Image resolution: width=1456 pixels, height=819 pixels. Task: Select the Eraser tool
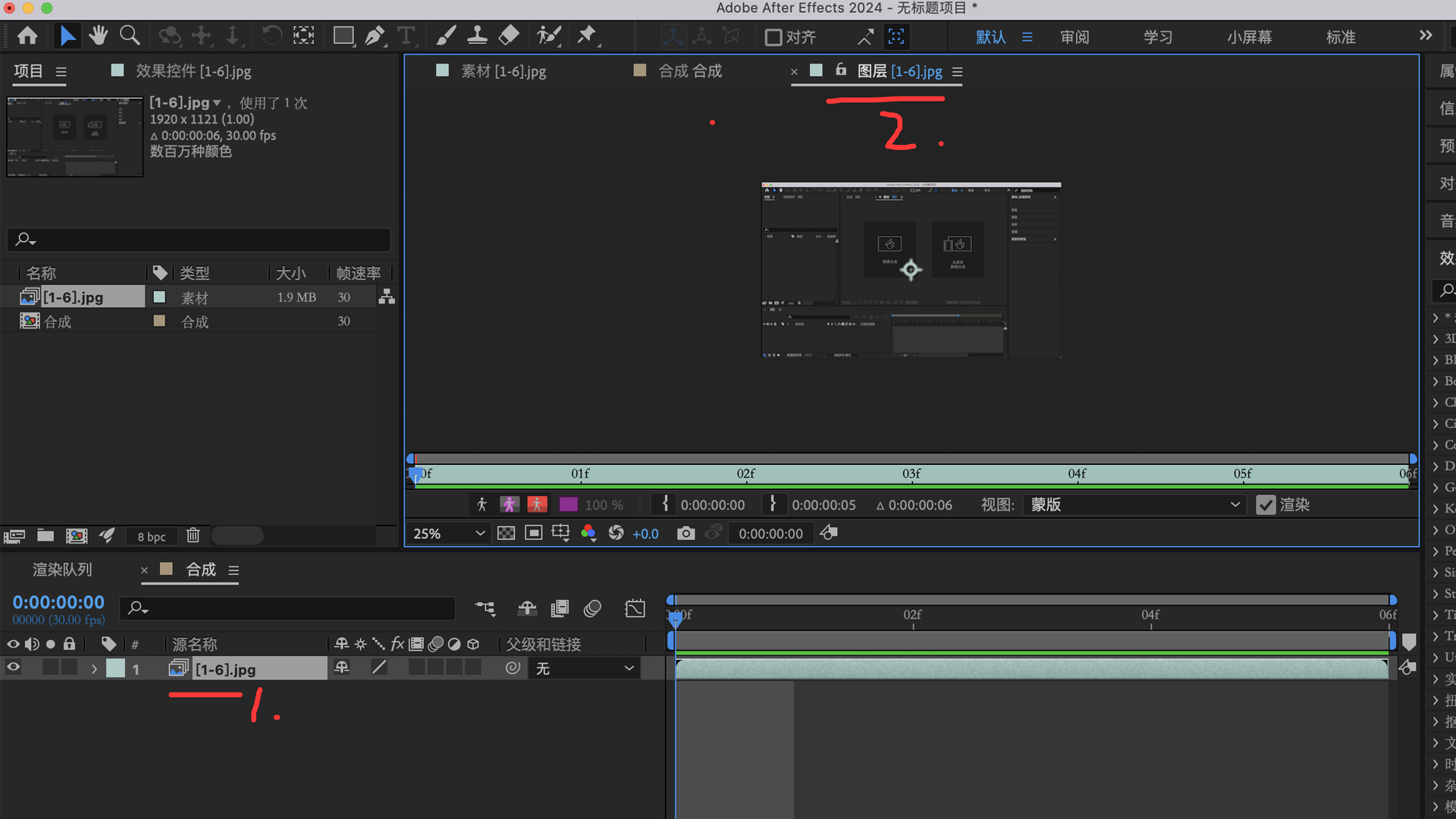509,36
